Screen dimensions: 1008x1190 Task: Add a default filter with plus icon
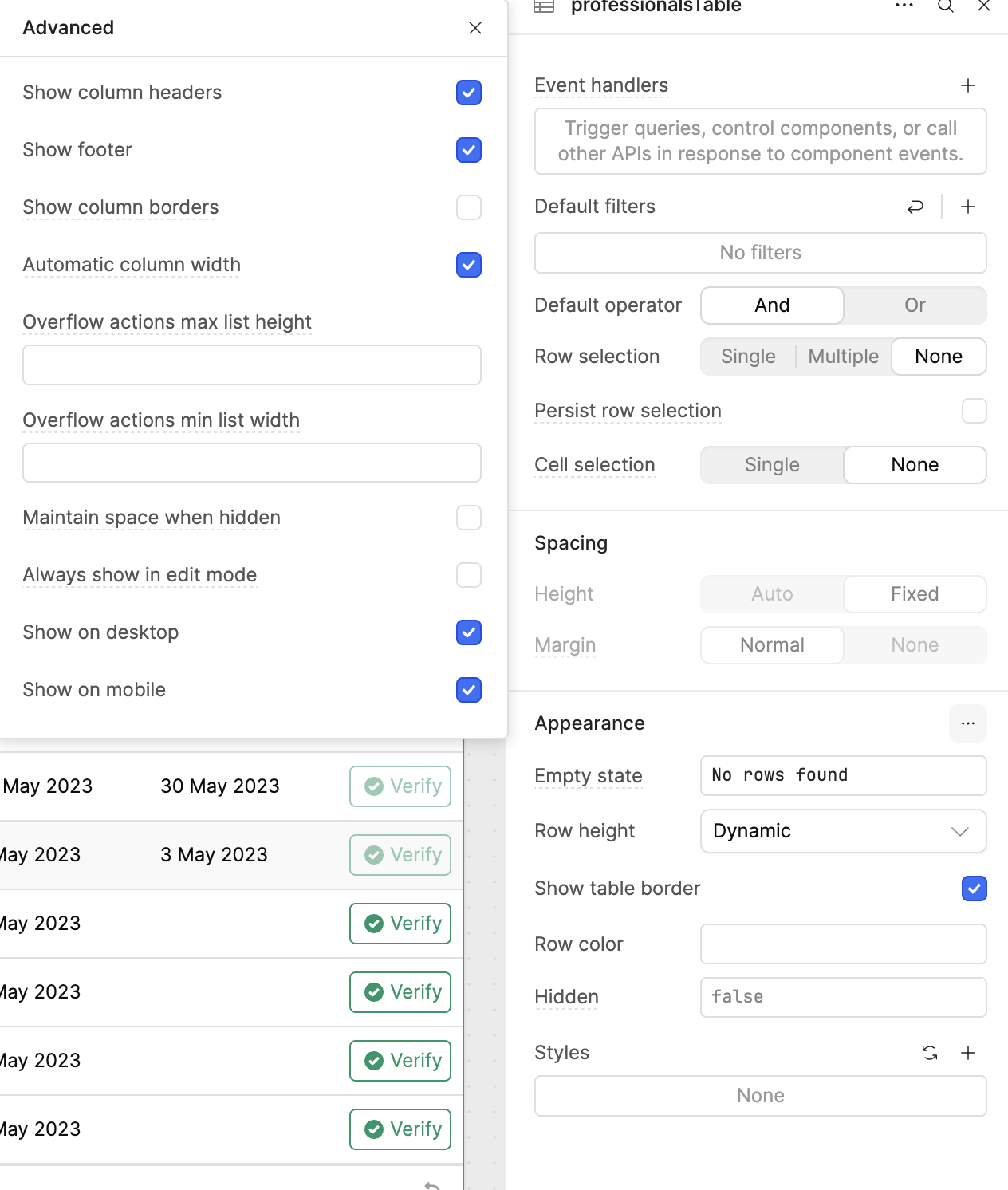pyautogui.click(x=967, y=207)
